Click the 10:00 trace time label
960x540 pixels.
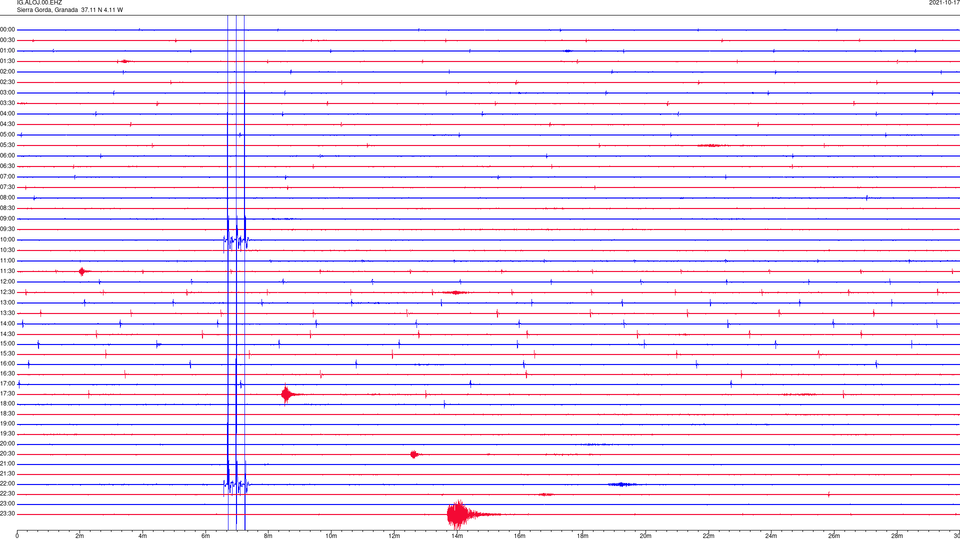point(8,240)
